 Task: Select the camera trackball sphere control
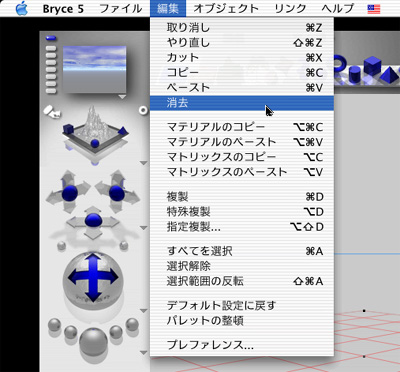(93, 278)
